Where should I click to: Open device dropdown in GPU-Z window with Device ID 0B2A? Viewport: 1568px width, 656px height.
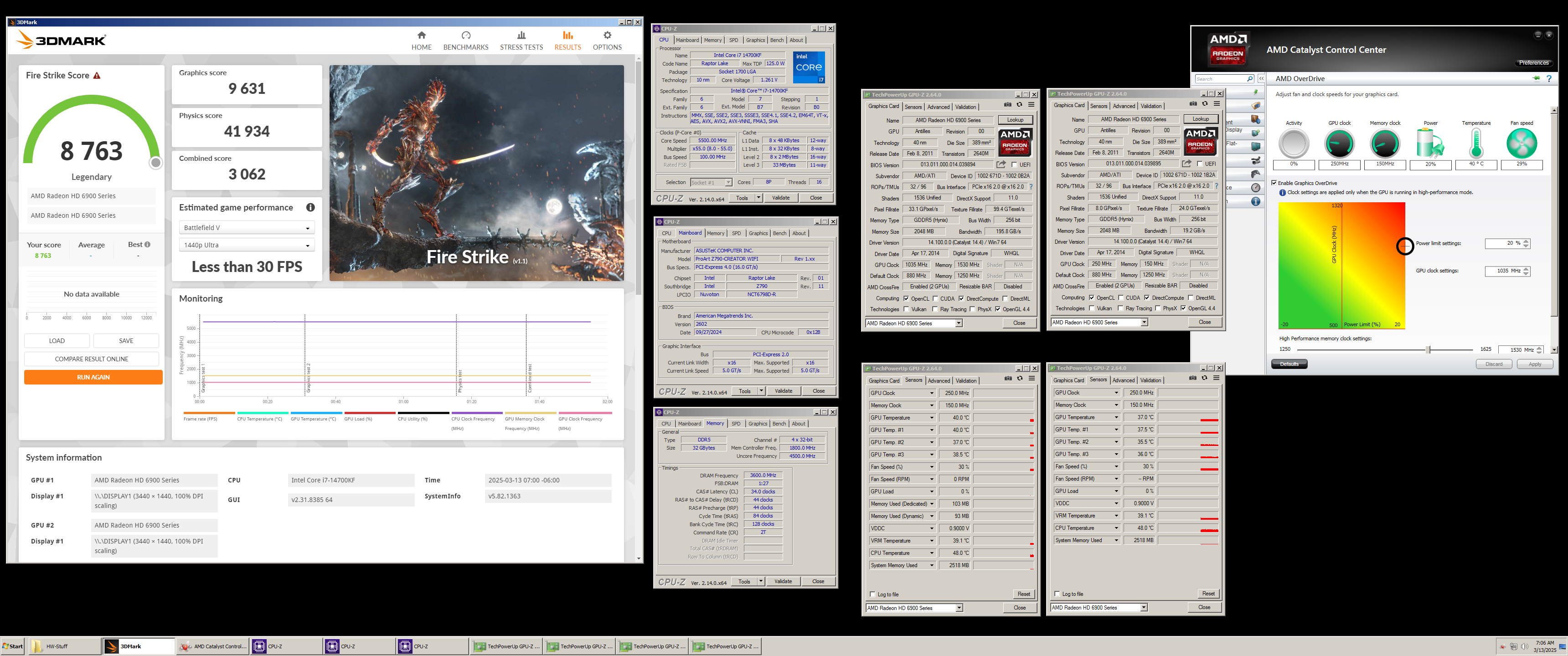[x=959, y=323]
